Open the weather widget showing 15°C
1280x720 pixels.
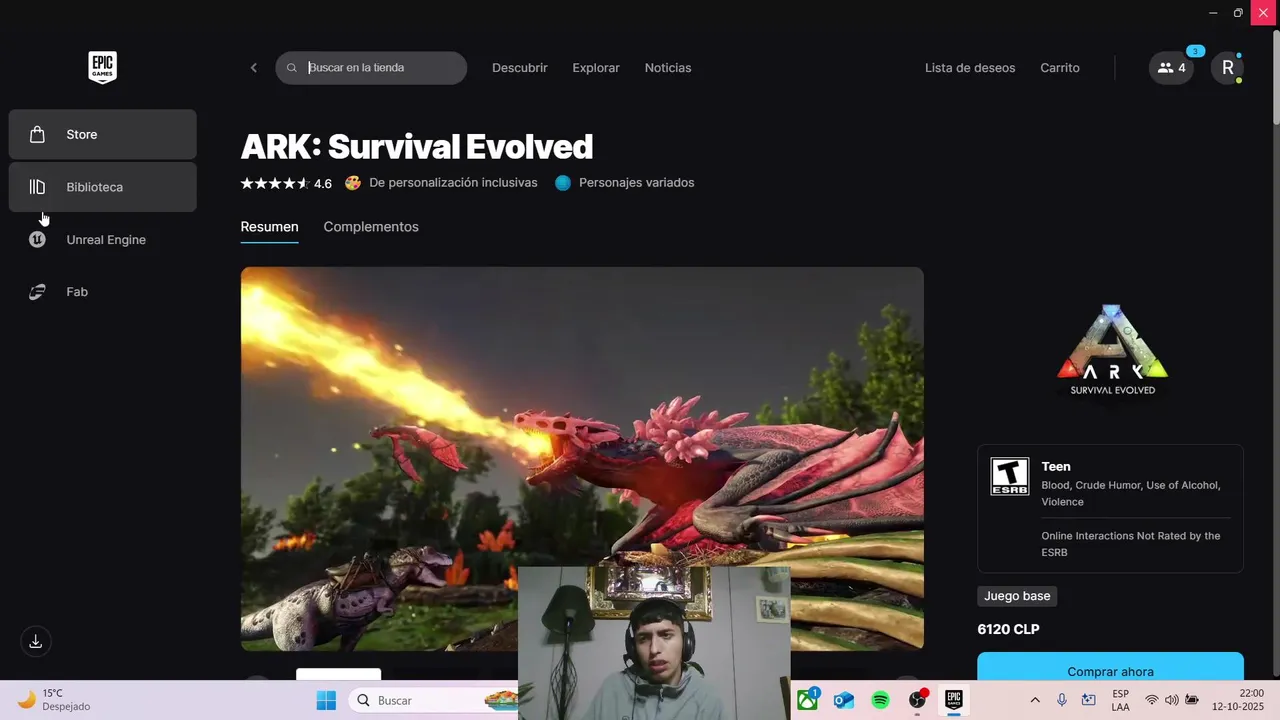(x=54, y=700)
